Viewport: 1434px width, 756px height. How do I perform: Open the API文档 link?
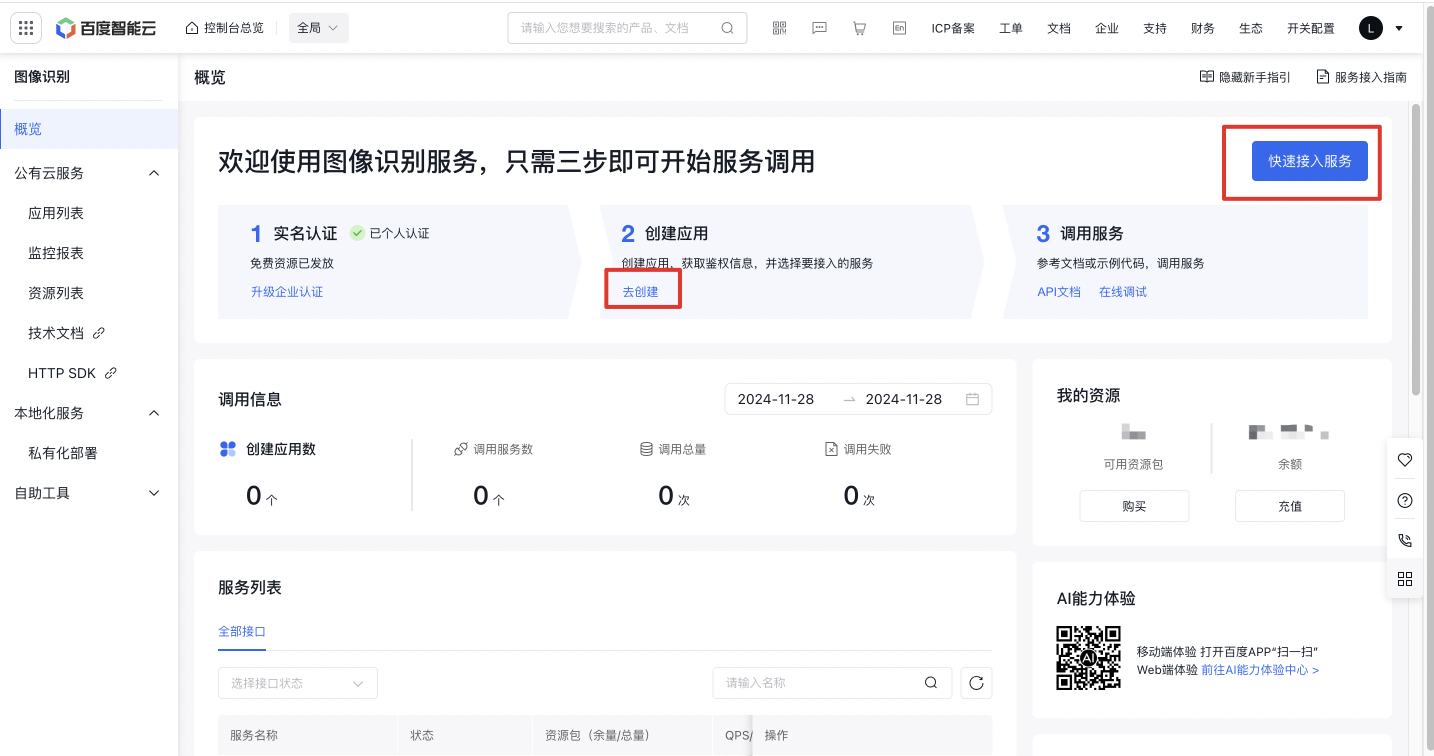click(x=1059, y=292)
